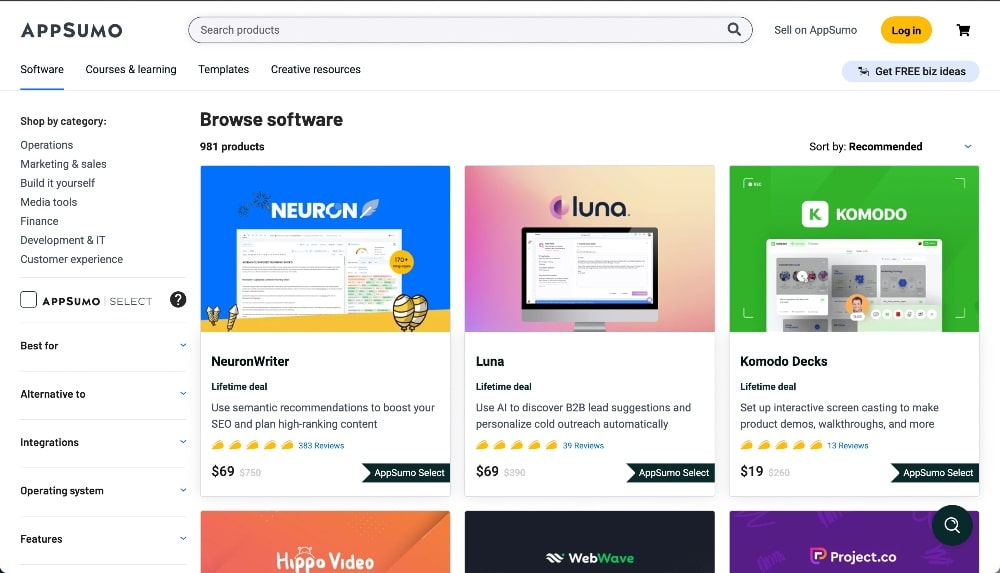Open the Sort by Recommended dropdown
1000x573 pixels.
890,147
